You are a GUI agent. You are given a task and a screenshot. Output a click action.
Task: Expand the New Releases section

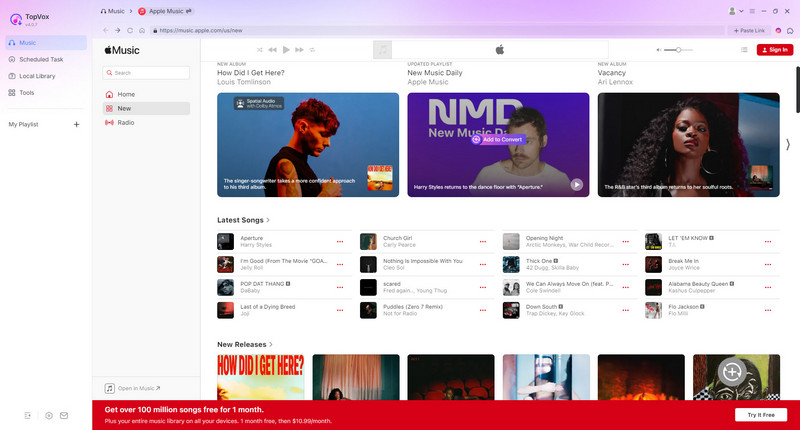[245, 345]
